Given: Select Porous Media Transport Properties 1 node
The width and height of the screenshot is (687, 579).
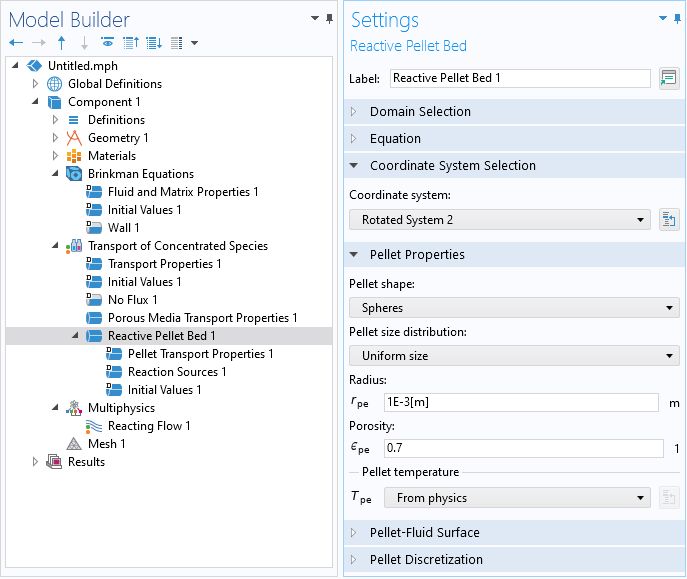Looking at the screenshot, I should coord(202,318).
